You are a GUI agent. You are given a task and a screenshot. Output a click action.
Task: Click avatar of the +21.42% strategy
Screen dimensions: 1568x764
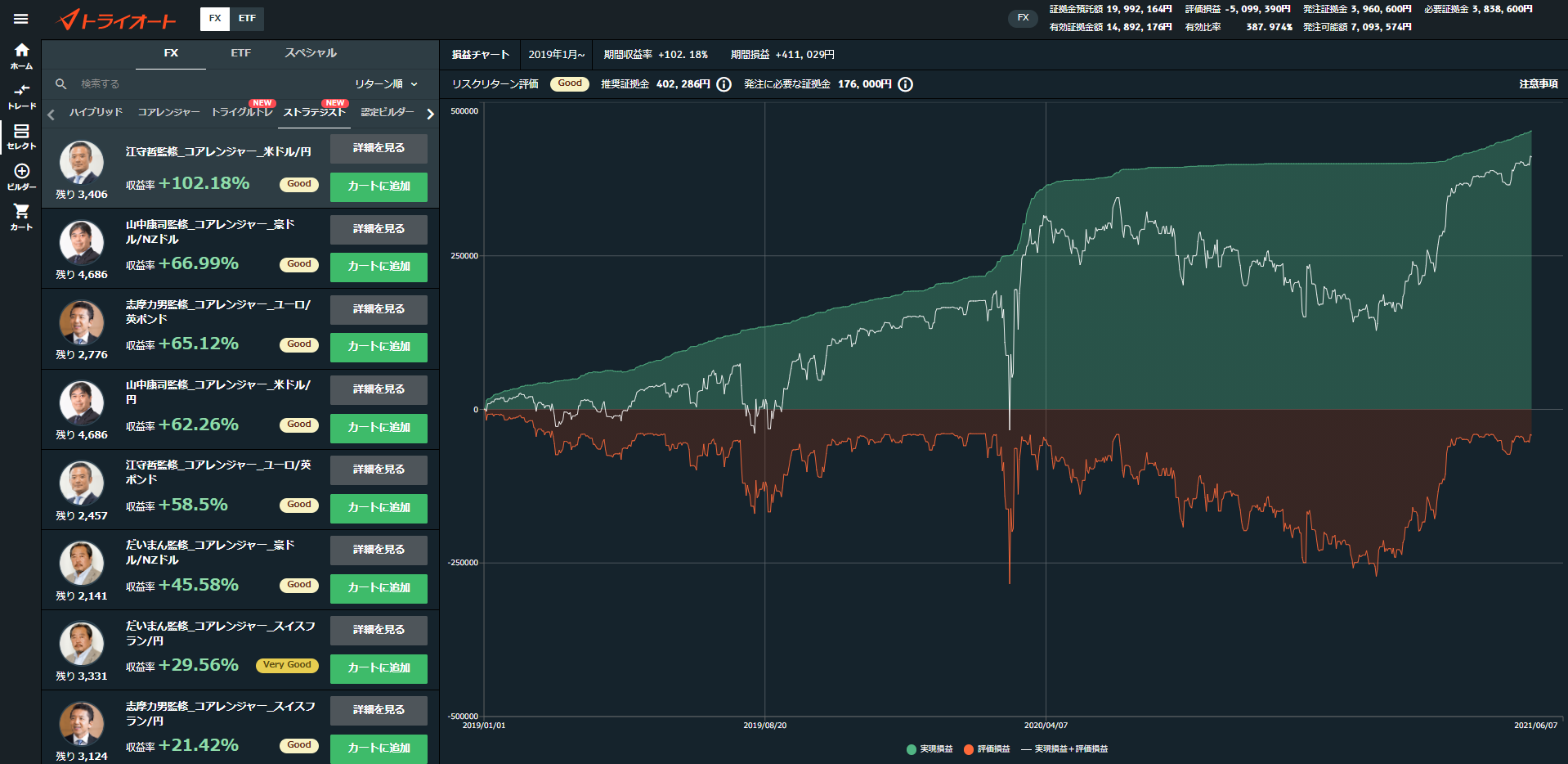pyautogui.click(x=82, y=725)
